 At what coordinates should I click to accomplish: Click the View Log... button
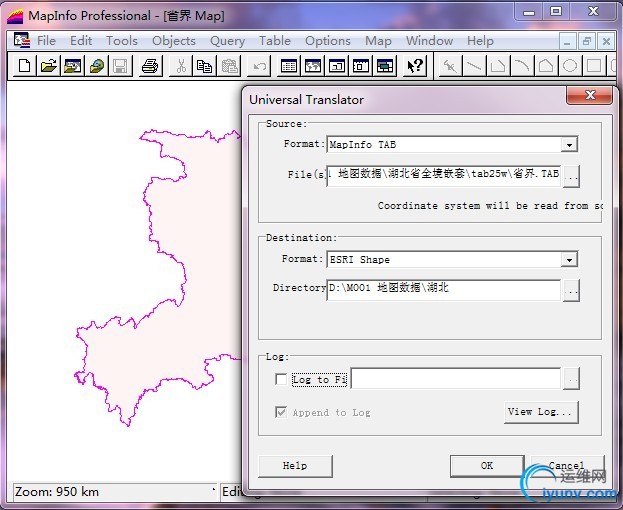(541, 412)
